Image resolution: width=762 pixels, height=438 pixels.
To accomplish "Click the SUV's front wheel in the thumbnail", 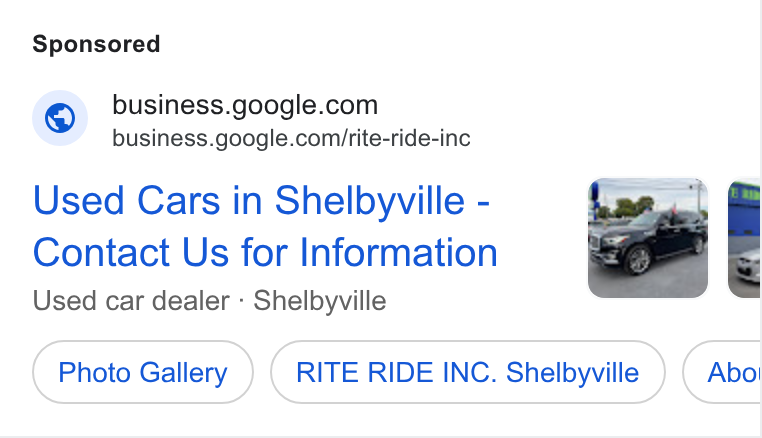I will point(639,261).
